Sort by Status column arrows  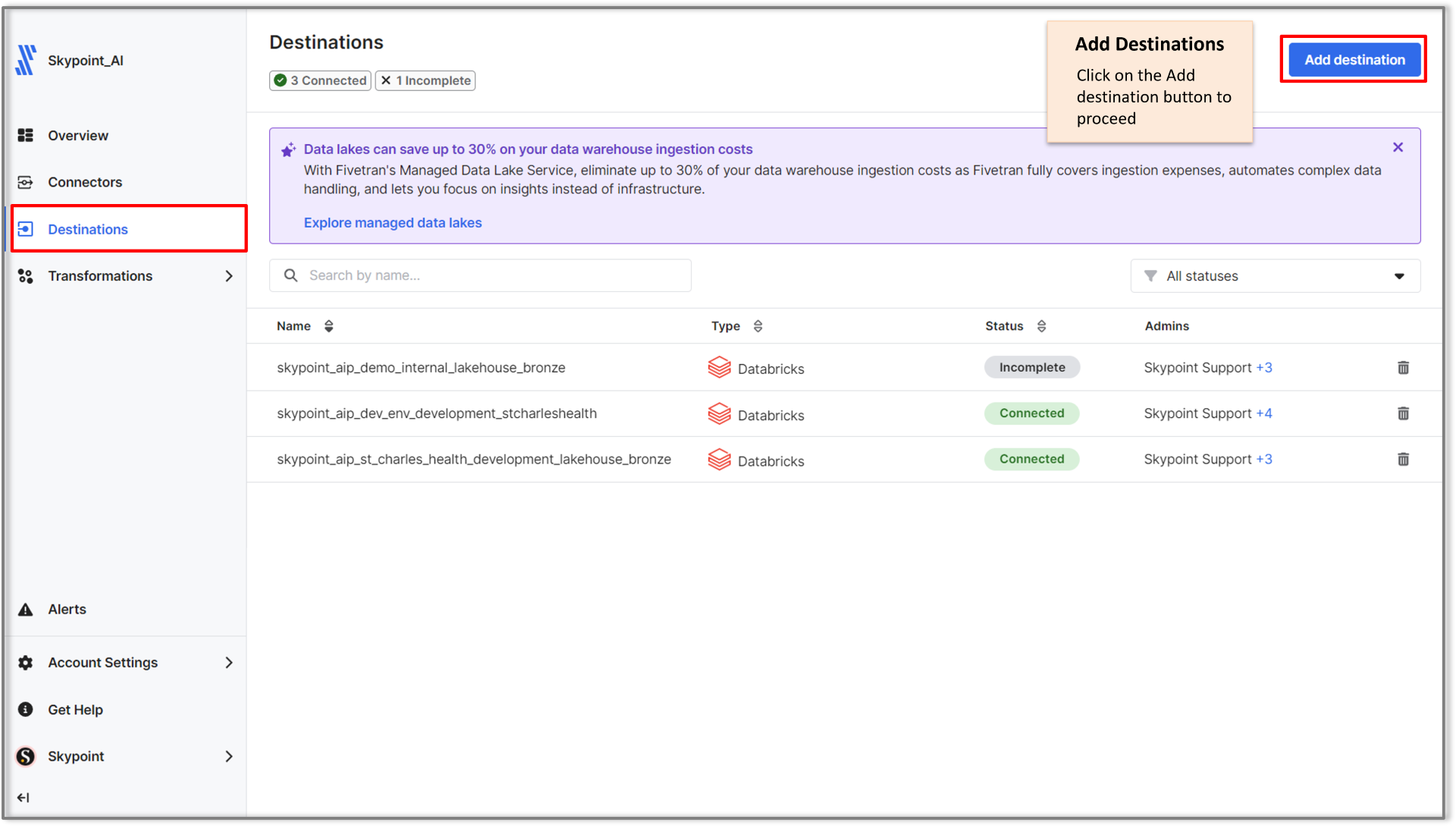1041,326
